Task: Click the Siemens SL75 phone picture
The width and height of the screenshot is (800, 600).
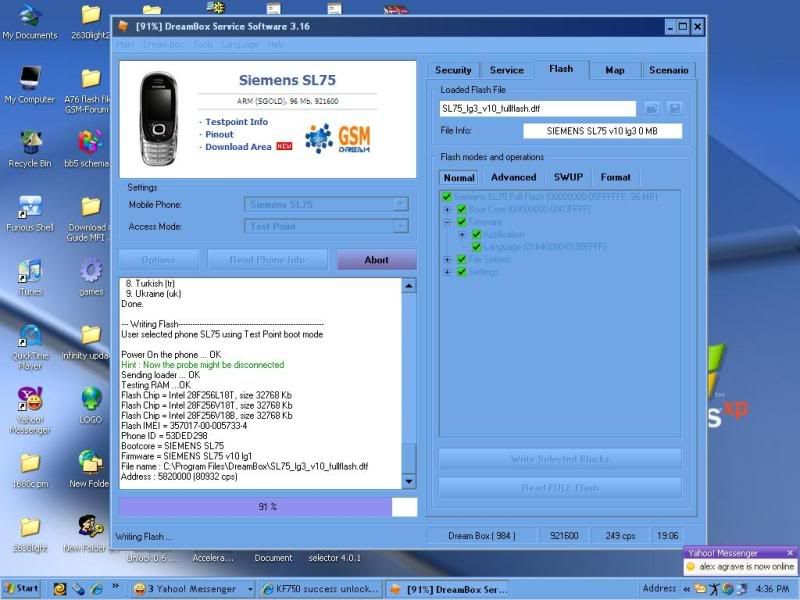Action: coord(159,119)
